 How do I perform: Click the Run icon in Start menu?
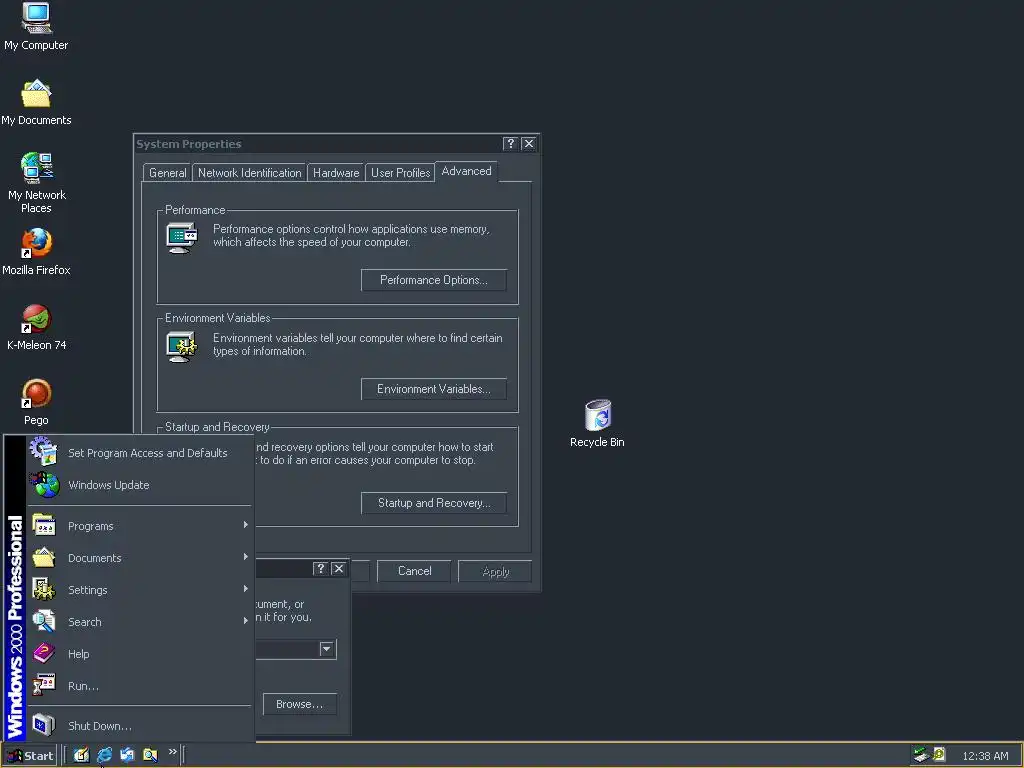pos(44,685)
